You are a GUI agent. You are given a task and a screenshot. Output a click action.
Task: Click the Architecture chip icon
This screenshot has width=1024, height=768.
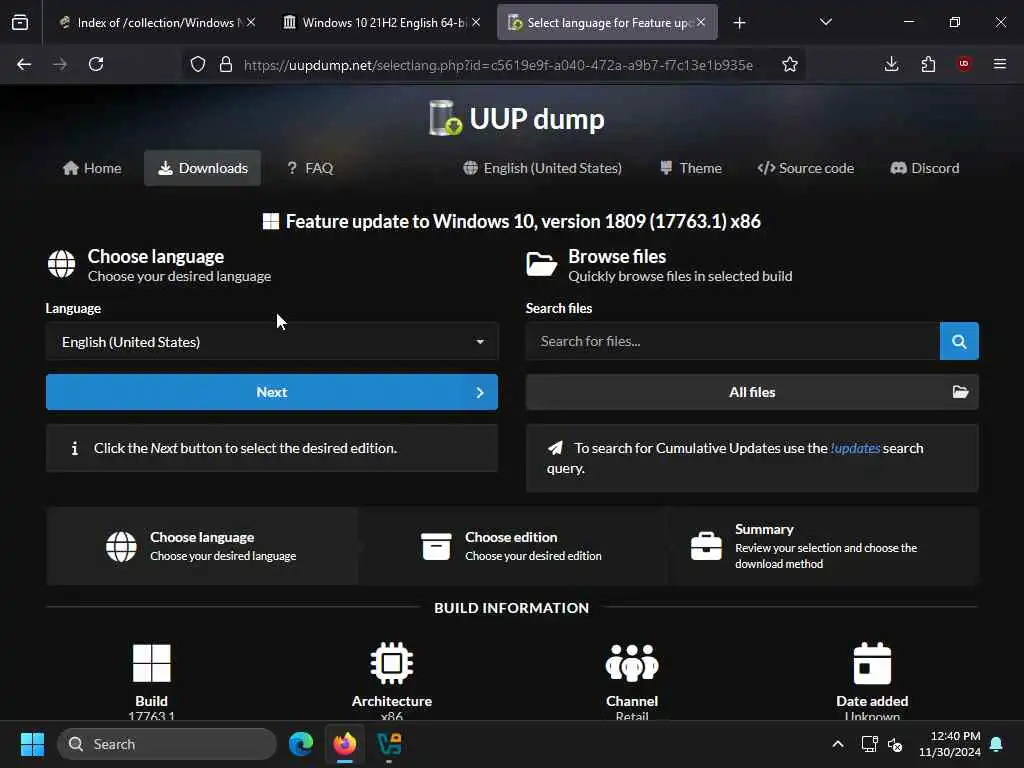tap(392, 663)
